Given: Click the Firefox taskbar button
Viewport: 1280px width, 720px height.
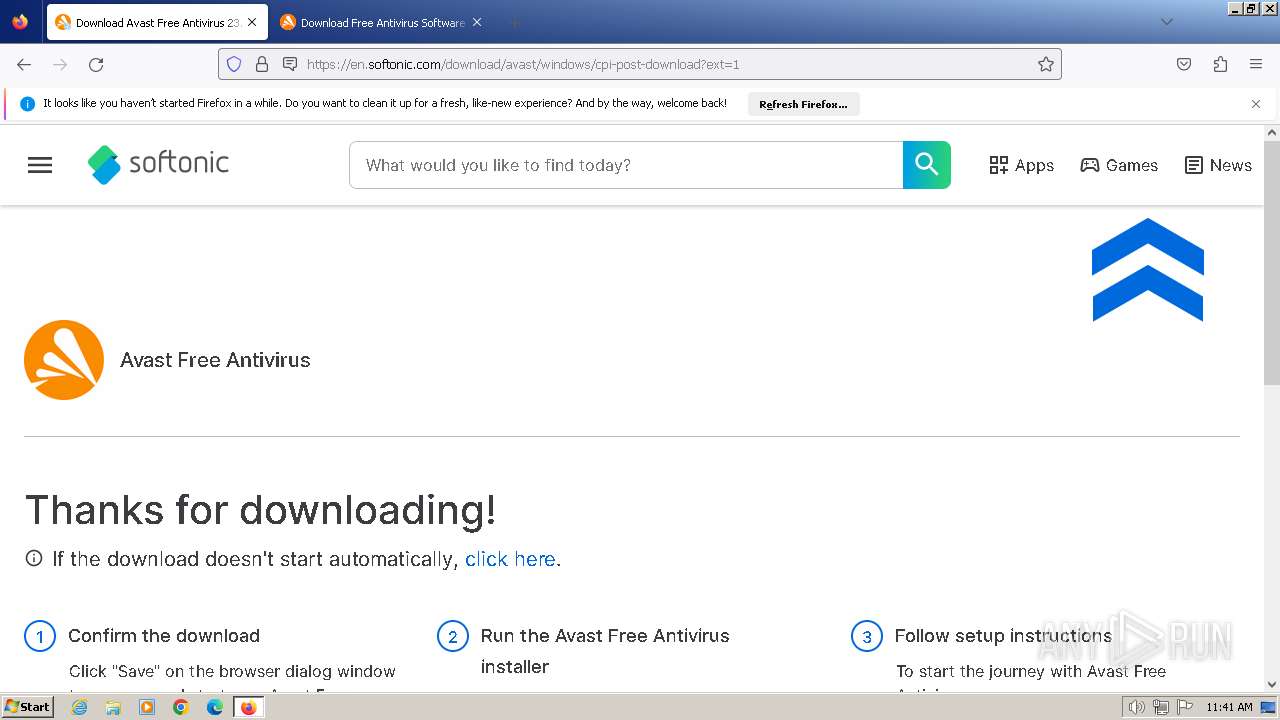Looking at the screenshot, I should click(x=248, y=707).
